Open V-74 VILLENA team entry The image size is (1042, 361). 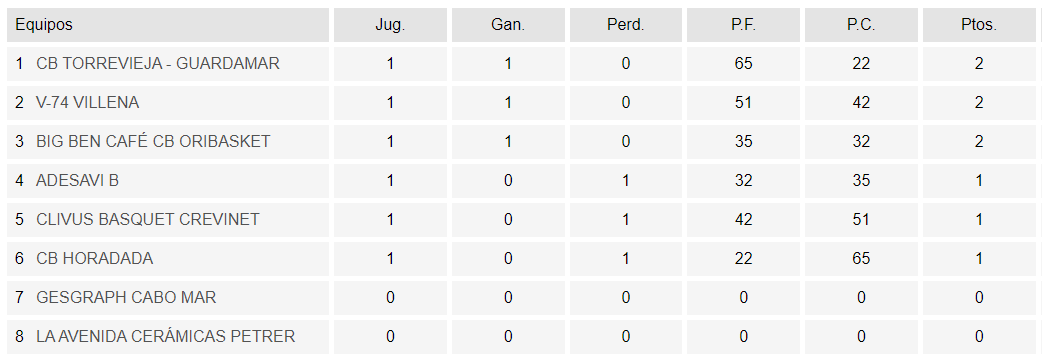click(x=88, y=102)
